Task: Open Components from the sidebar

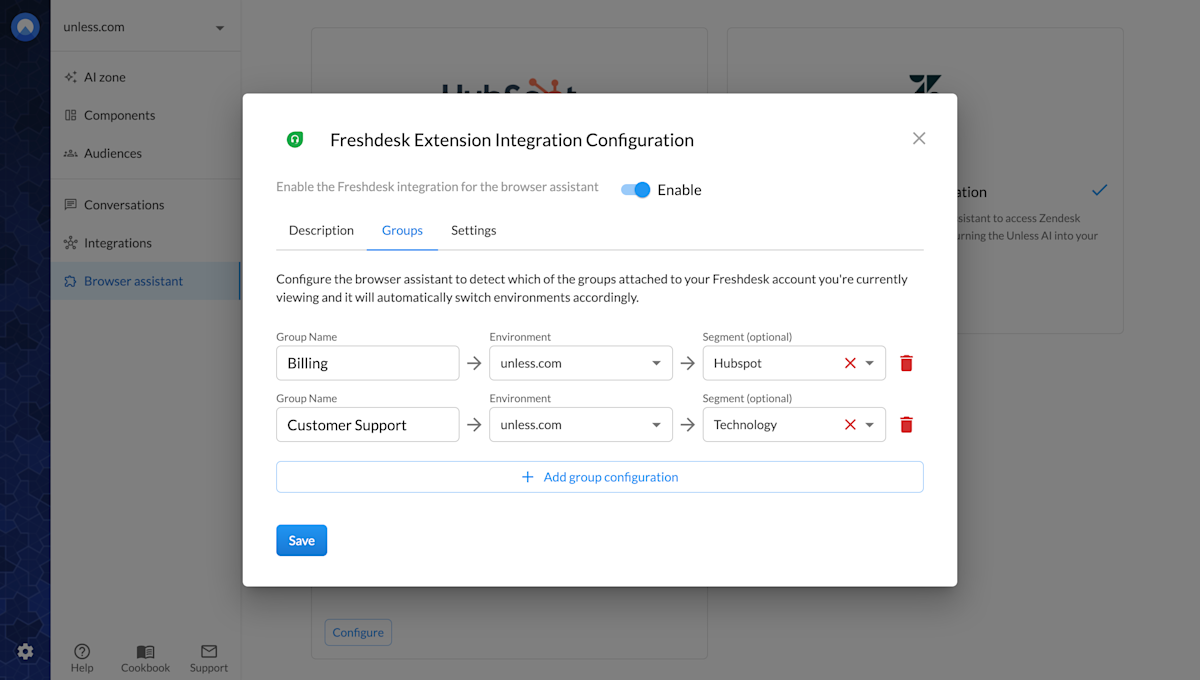Action: tap(120, 115)
